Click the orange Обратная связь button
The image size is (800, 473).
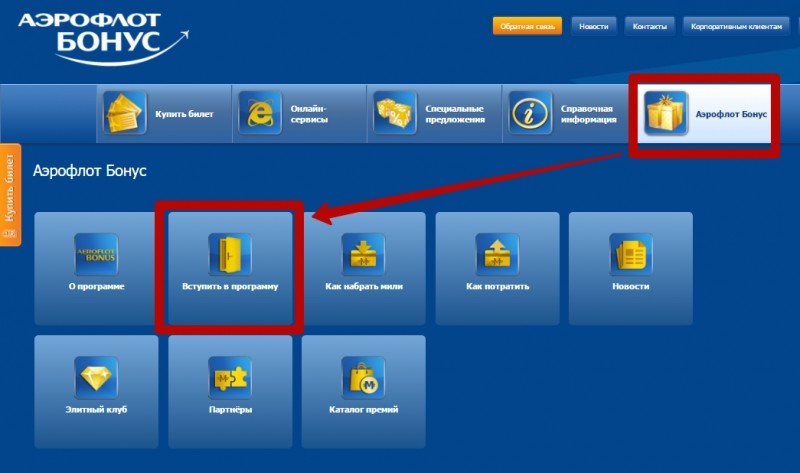point(527,26)
